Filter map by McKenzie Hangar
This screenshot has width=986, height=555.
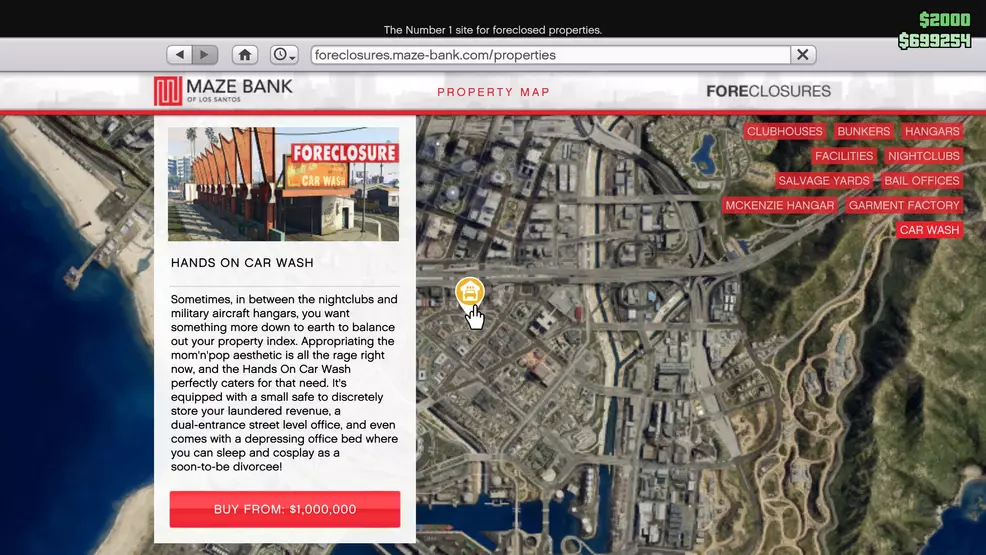click(x=780, y=205)
